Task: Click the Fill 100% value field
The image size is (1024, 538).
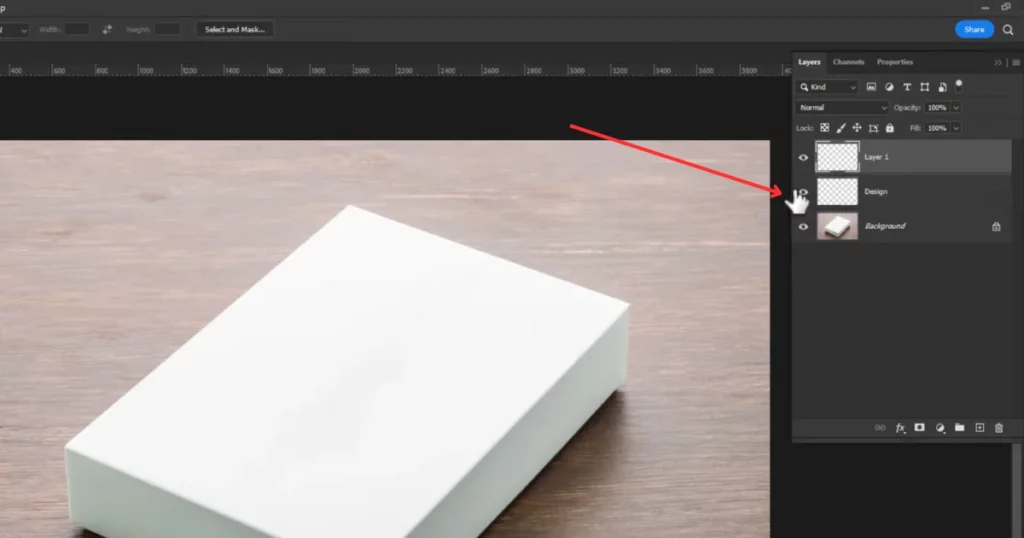Action: 937,128
